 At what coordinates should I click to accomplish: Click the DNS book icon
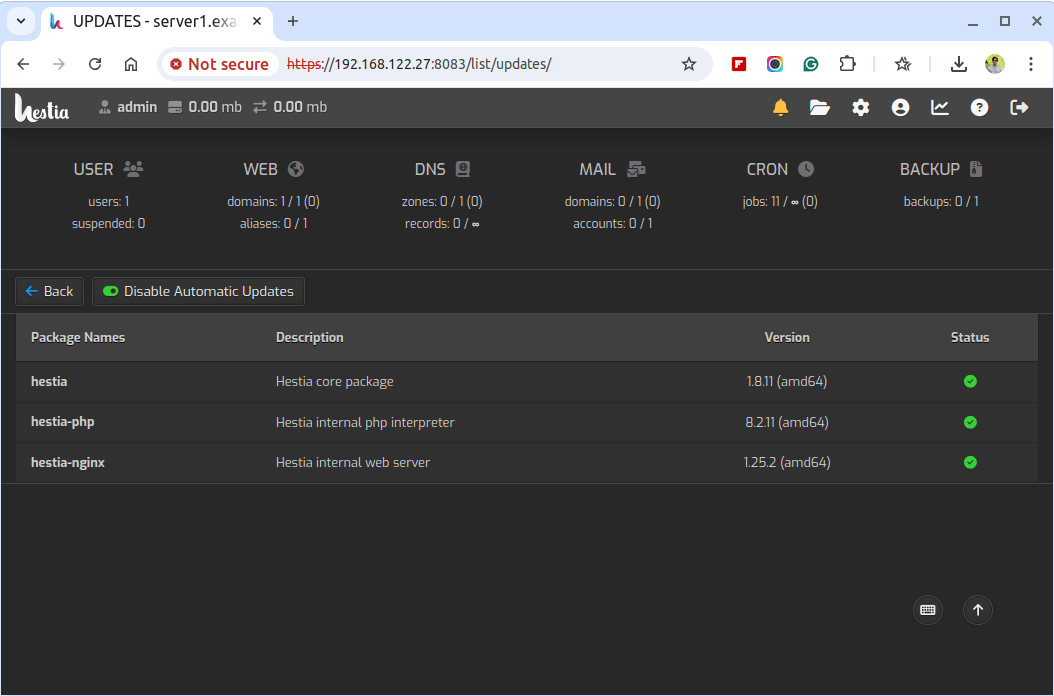point(462,169)
